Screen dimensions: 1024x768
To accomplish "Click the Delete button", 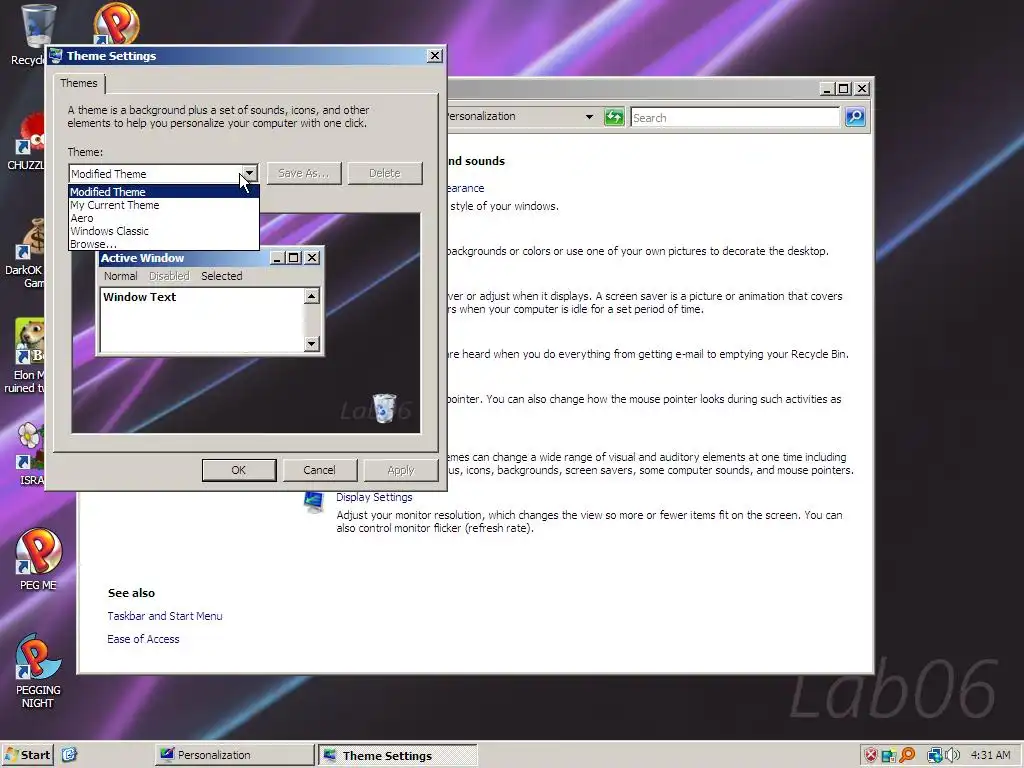I will [385, 173].
